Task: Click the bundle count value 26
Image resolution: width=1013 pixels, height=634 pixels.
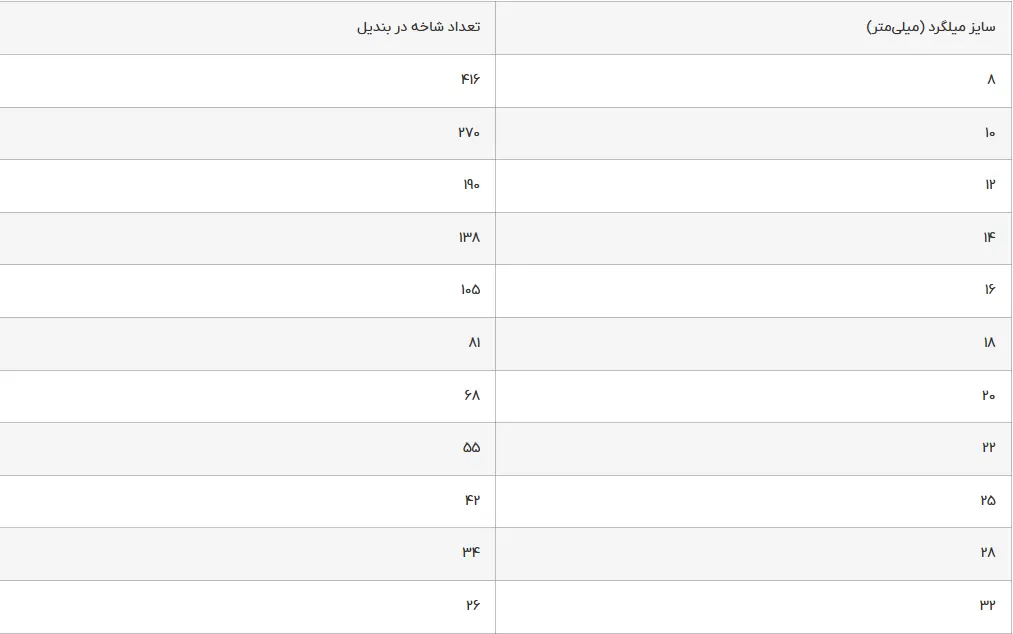Action: tap(472, 606)
